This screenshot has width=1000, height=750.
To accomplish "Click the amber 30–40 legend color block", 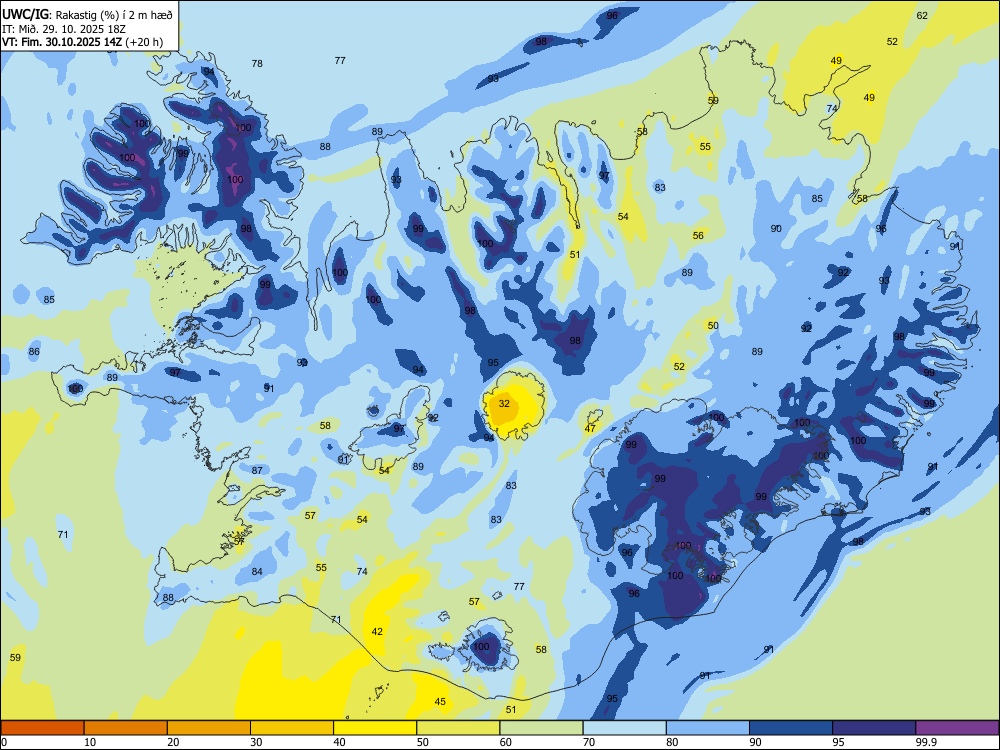I will (292, 728).
